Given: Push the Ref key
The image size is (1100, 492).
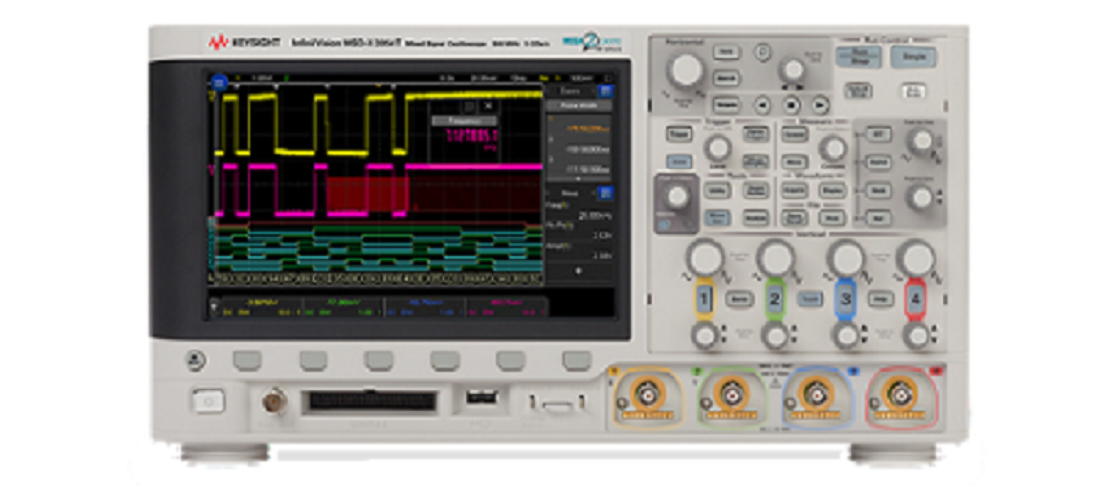Looking at the screenshot, I should click(878, 218).
